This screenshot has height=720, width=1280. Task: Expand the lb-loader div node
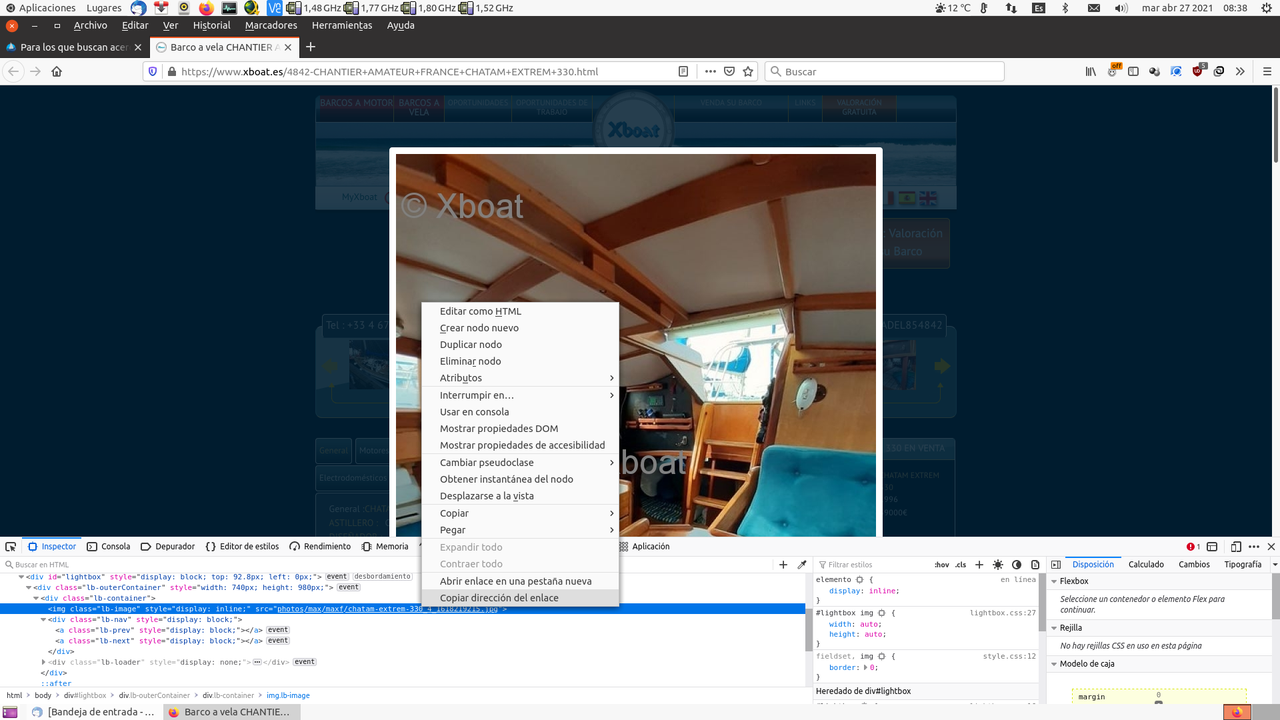tap(44, 662)
